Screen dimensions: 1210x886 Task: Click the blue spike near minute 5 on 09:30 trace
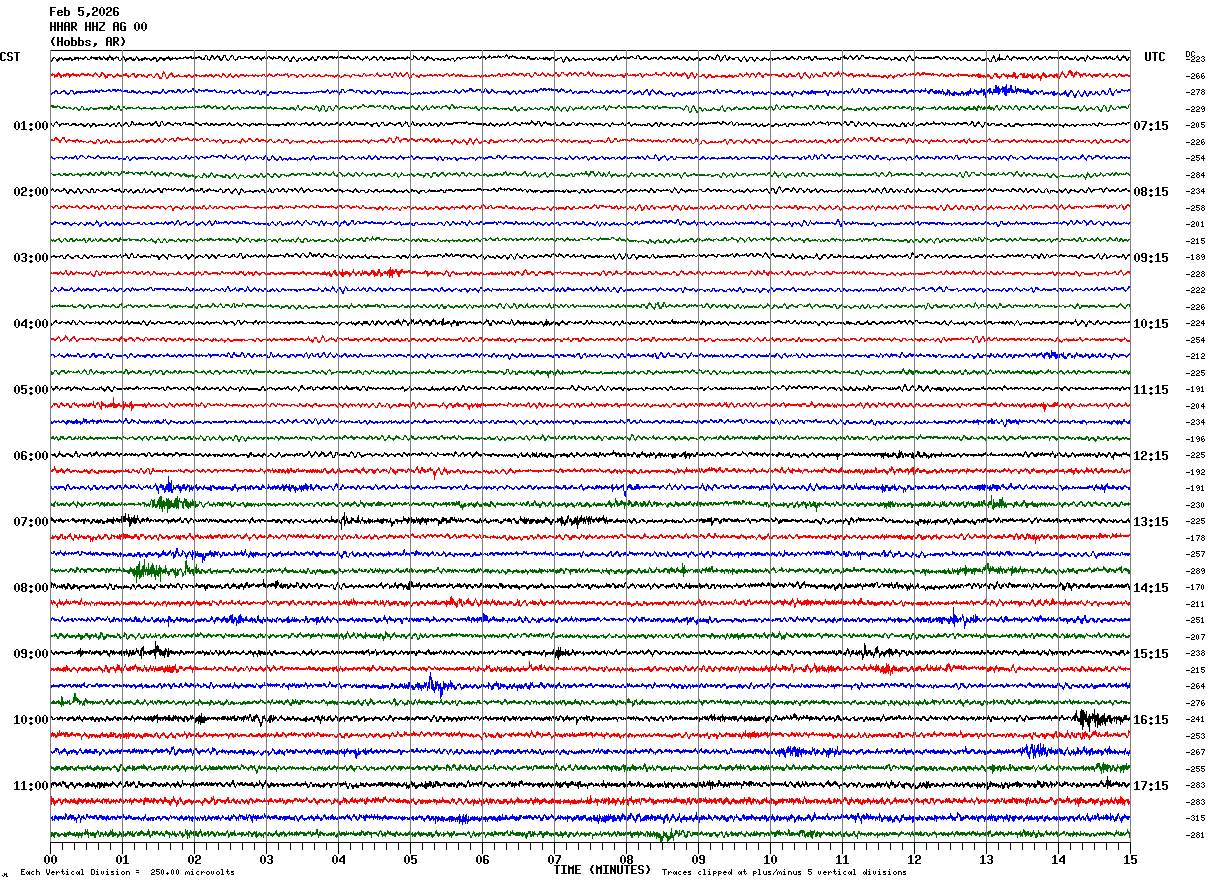point(432,685)
